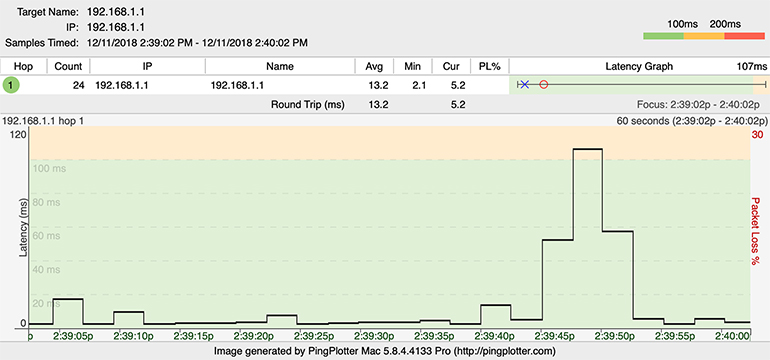
Task: Click the blue X minimum marker in latency graph
Action: pos(524,85)
